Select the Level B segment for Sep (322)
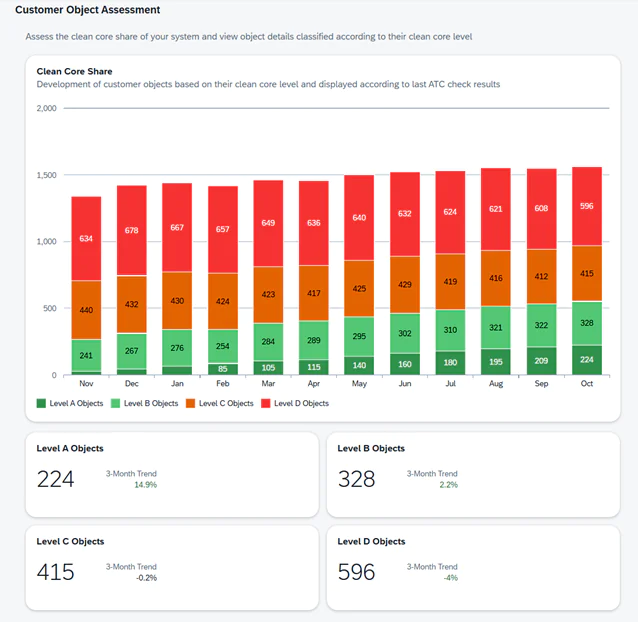 click(x=541, y=325)
